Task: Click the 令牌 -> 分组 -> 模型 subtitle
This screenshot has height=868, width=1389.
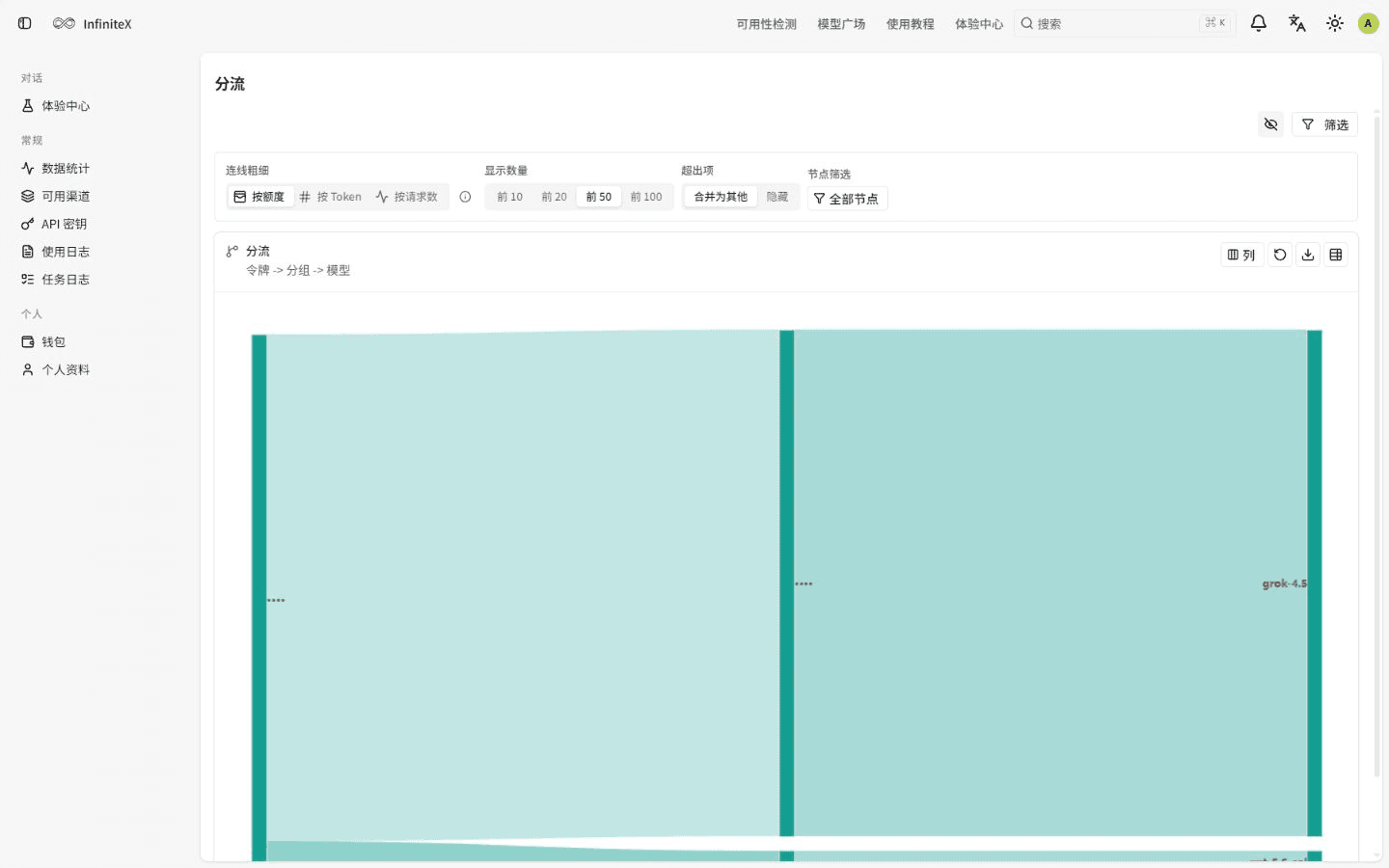Action: (x=298, y=270)
